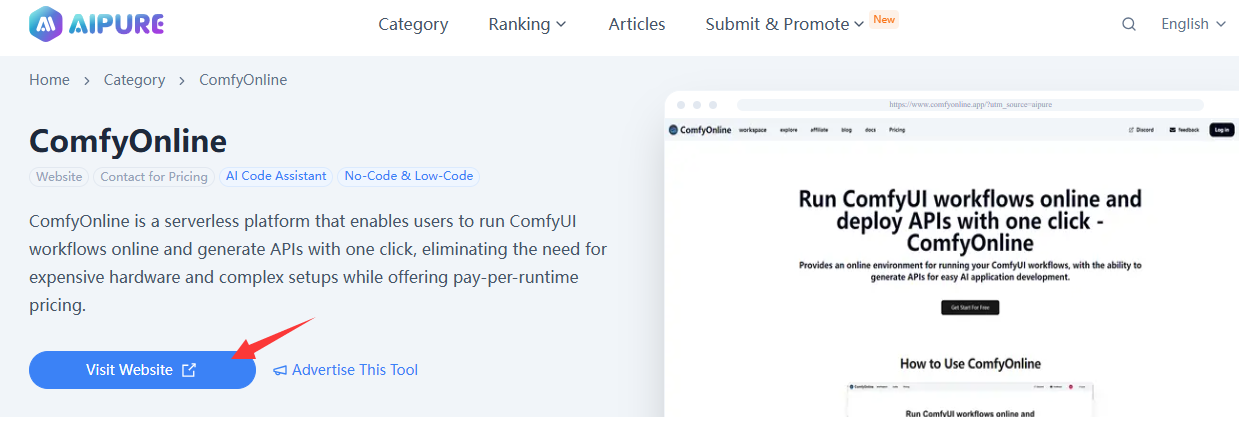
Task: Click the Visit Website button
Action: pos(142,370)
